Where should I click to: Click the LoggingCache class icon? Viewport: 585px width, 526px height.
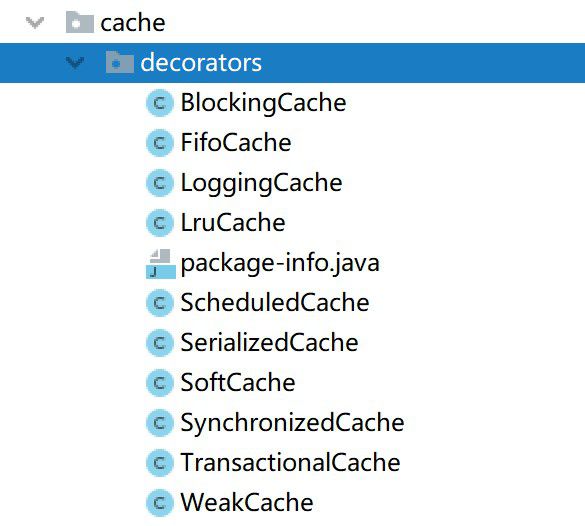[x=160, y=183]
